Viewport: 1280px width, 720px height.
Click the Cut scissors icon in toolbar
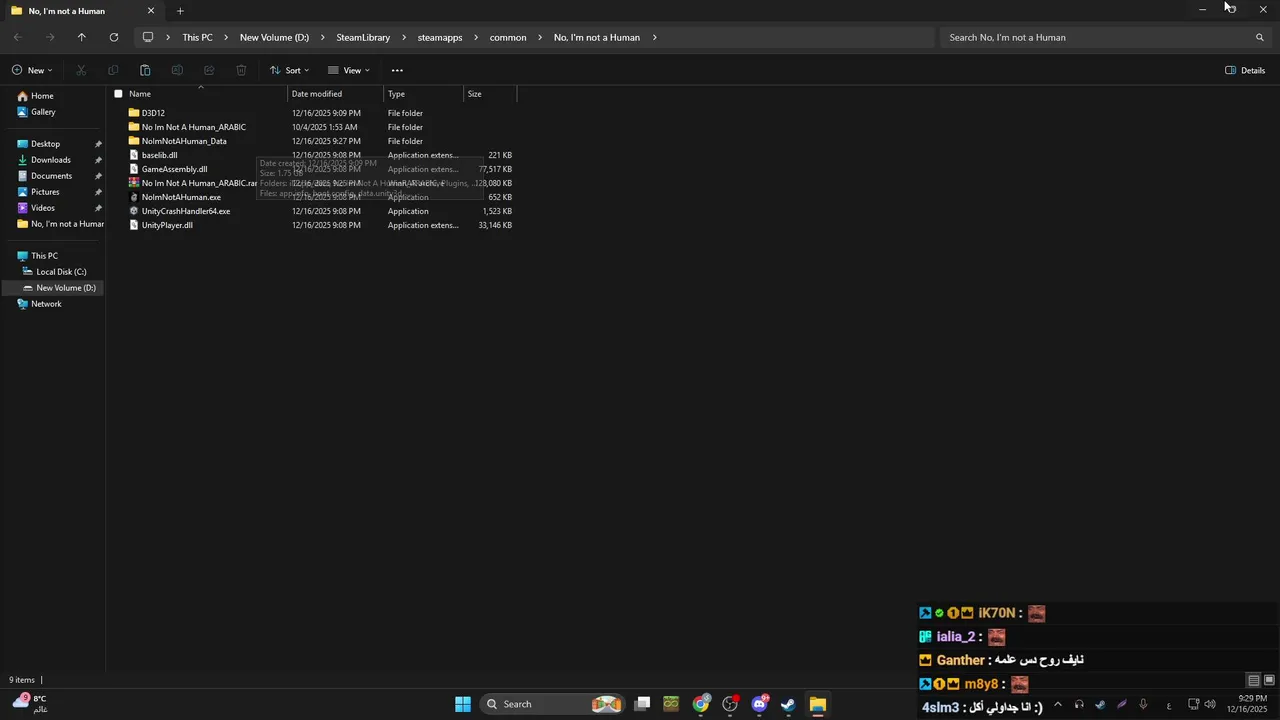coord(81,70)
